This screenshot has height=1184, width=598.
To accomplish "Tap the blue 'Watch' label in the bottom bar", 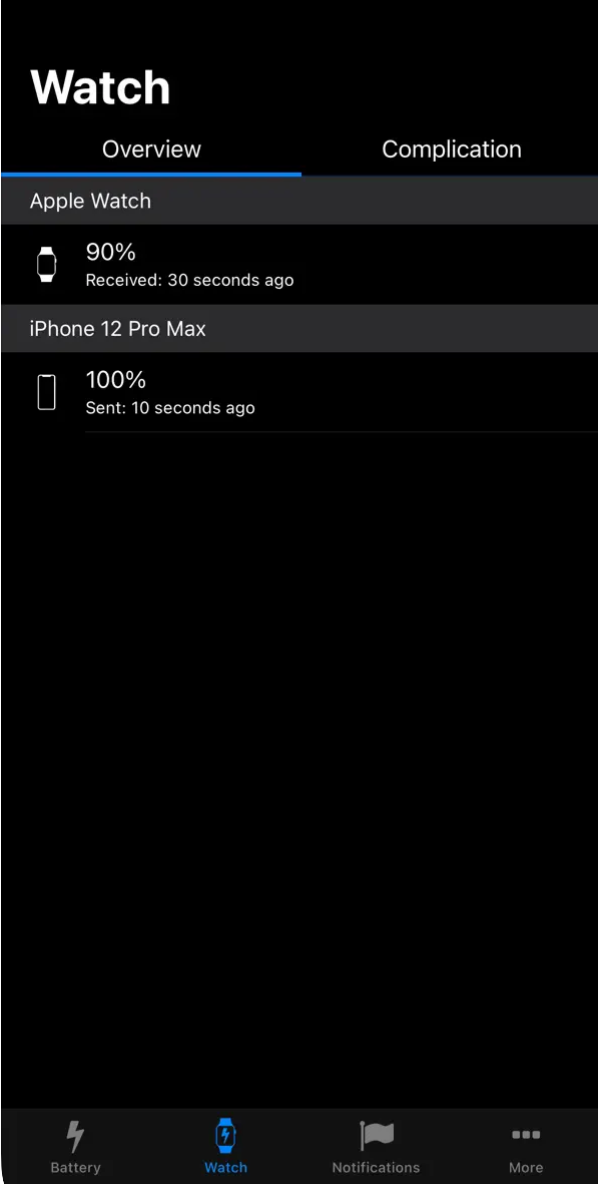I will [x=226, y=1167].
